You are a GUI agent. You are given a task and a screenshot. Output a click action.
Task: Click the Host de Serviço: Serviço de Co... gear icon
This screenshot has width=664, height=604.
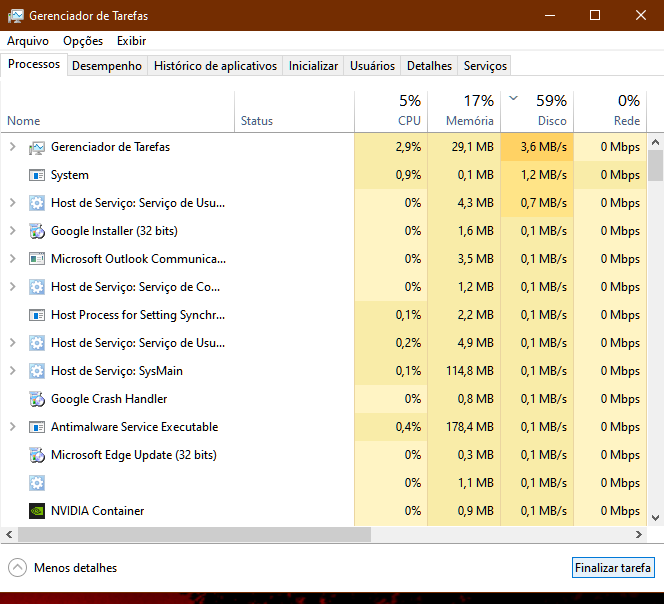click(37, 287)
